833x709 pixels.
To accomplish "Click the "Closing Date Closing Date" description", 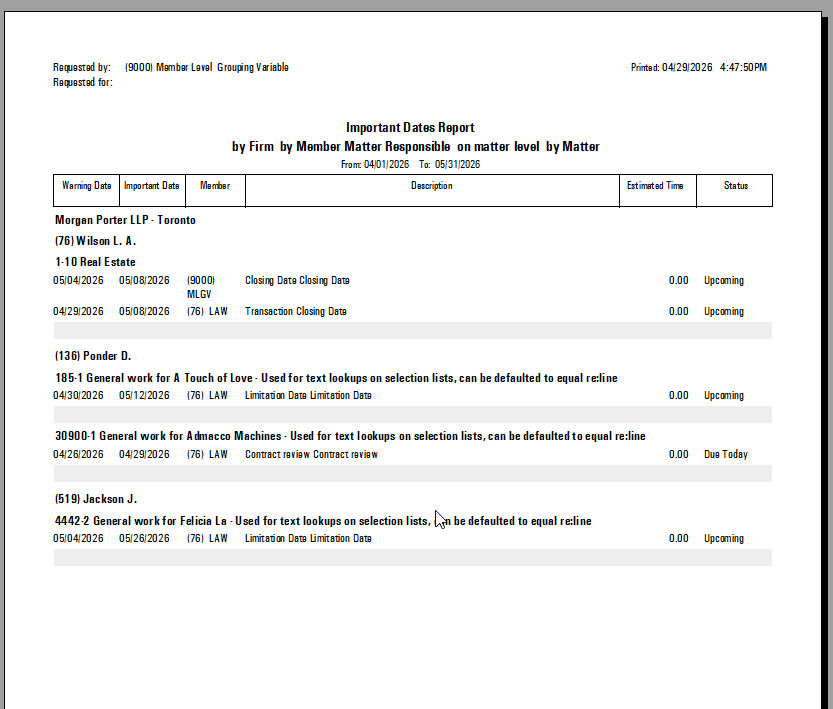I will tap(298, 280).
